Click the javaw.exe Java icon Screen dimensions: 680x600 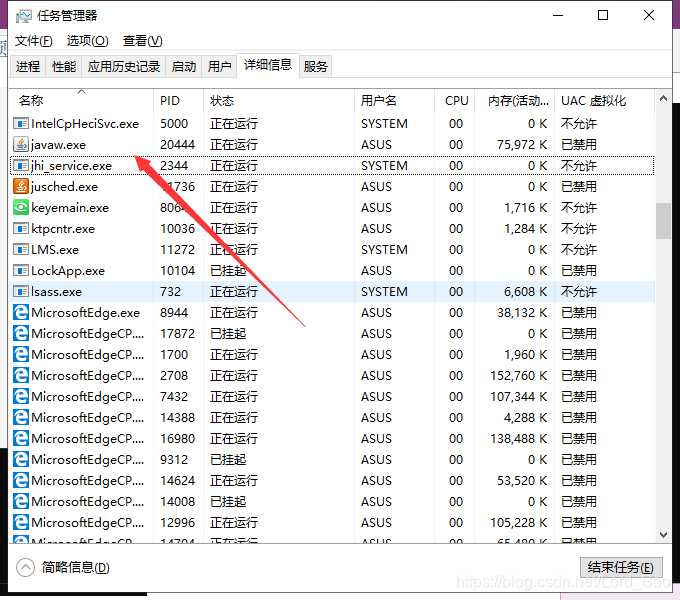(20, 144)
